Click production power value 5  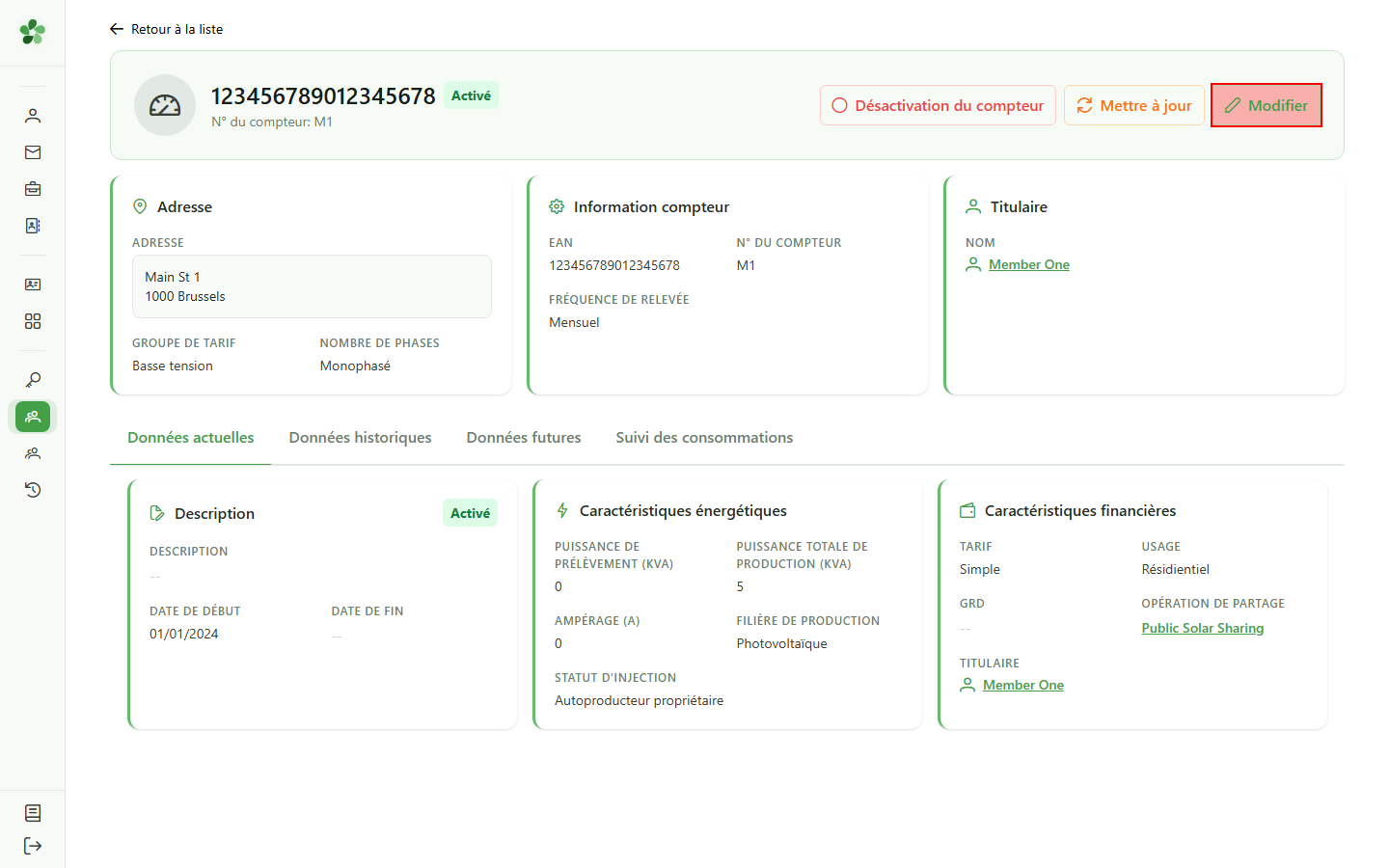740,586
